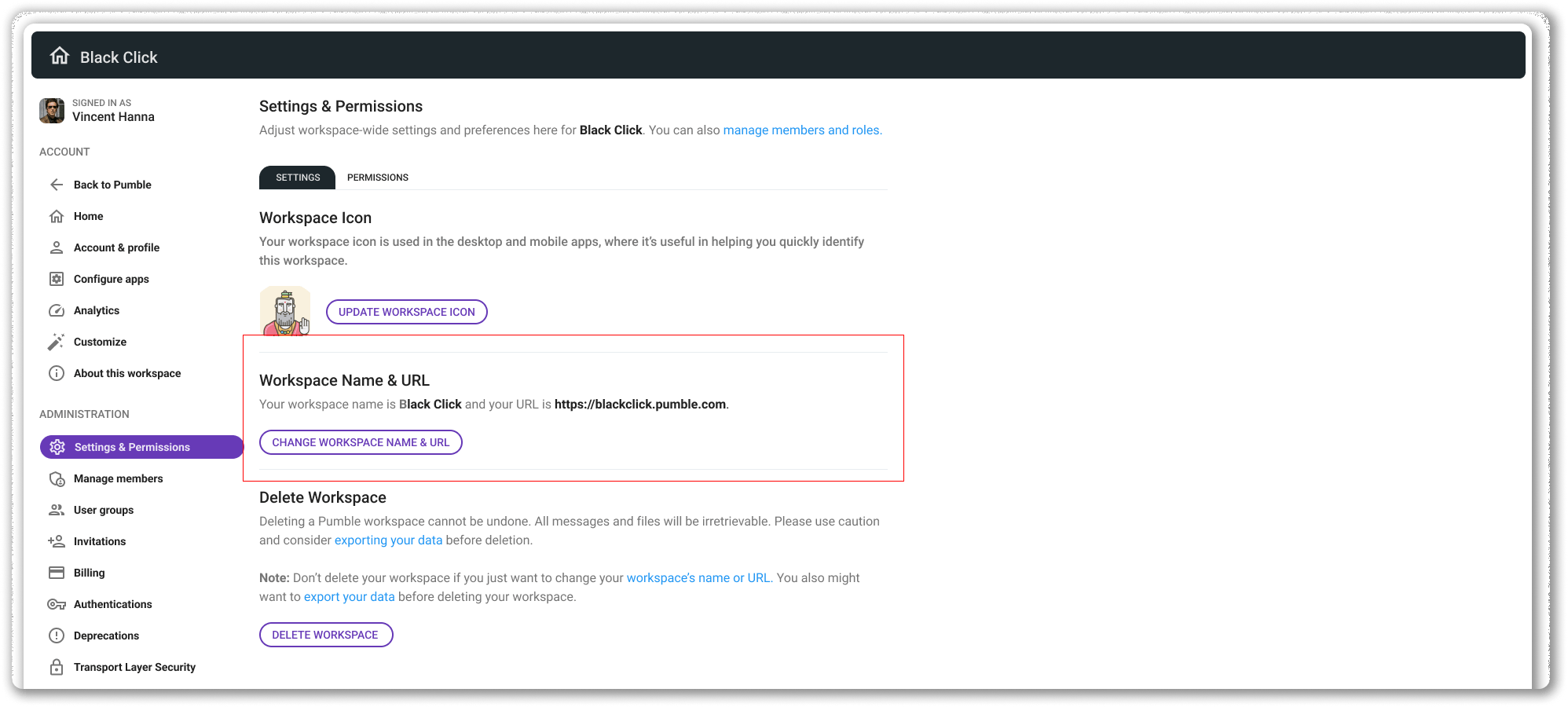This screenshot has height=707, width=1568.
Task: Click the User groups icon
Action: [57, 510]
